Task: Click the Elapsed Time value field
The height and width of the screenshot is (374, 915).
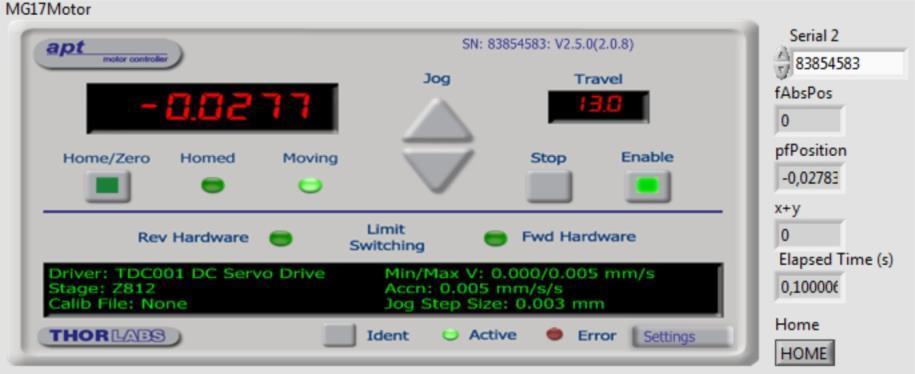Action: click(809, 287)
